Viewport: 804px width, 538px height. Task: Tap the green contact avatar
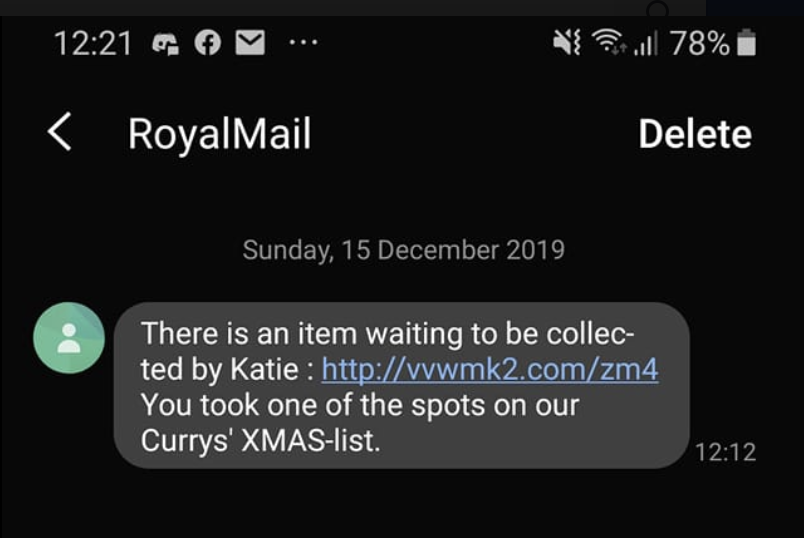(x=69, y=337)
